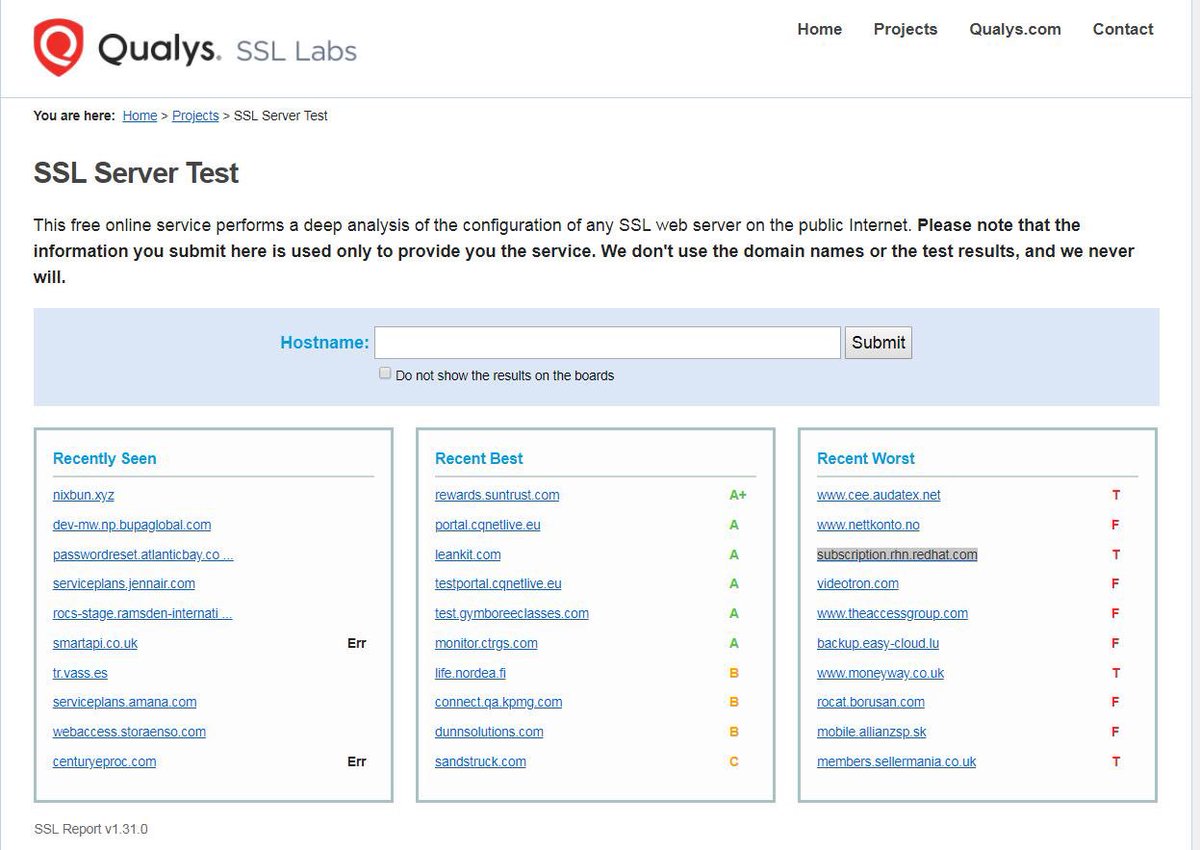Open subscription.rhn.redhat.com link
The image size is (1200, 850).
point(897,554)
